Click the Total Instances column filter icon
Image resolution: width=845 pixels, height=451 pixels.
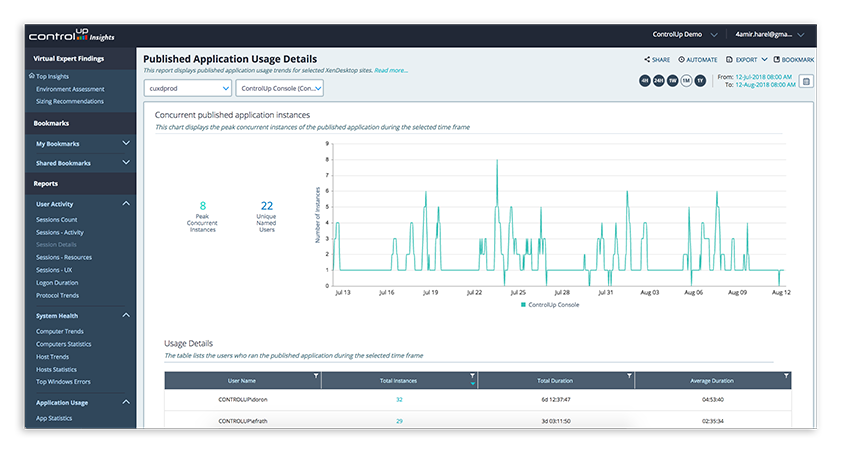472,376
